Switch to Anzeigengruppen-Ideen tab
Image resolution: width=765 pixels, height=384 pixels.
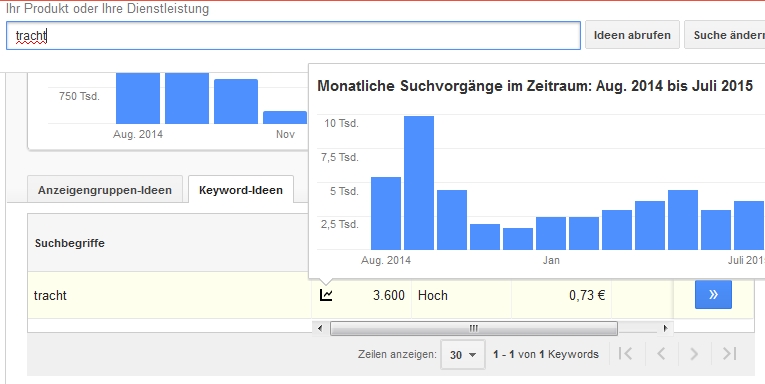[x=105, y=190]
